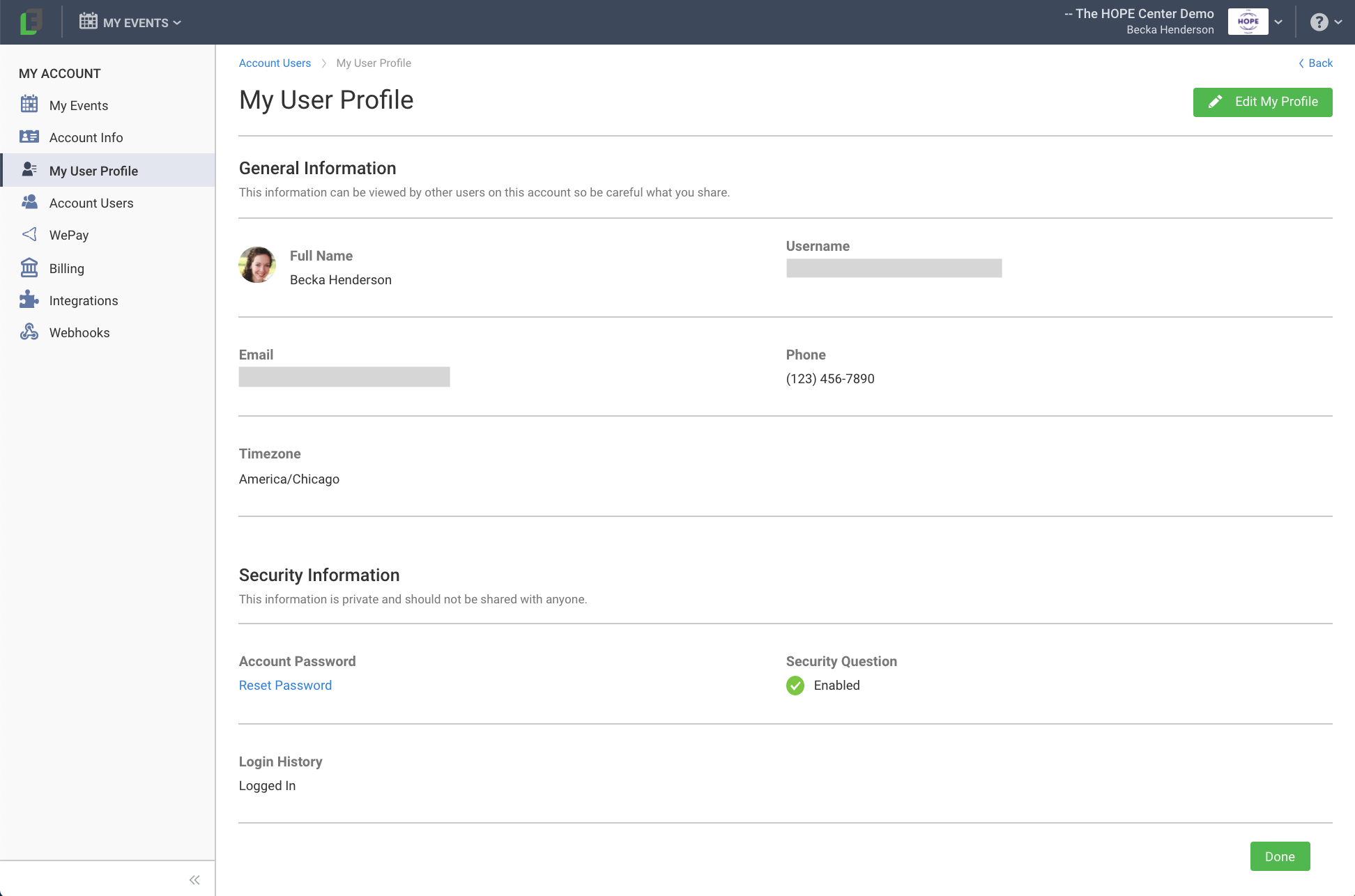
Task: Collapse the sidebar with double chevron
Action: click(x=194, y=879)
